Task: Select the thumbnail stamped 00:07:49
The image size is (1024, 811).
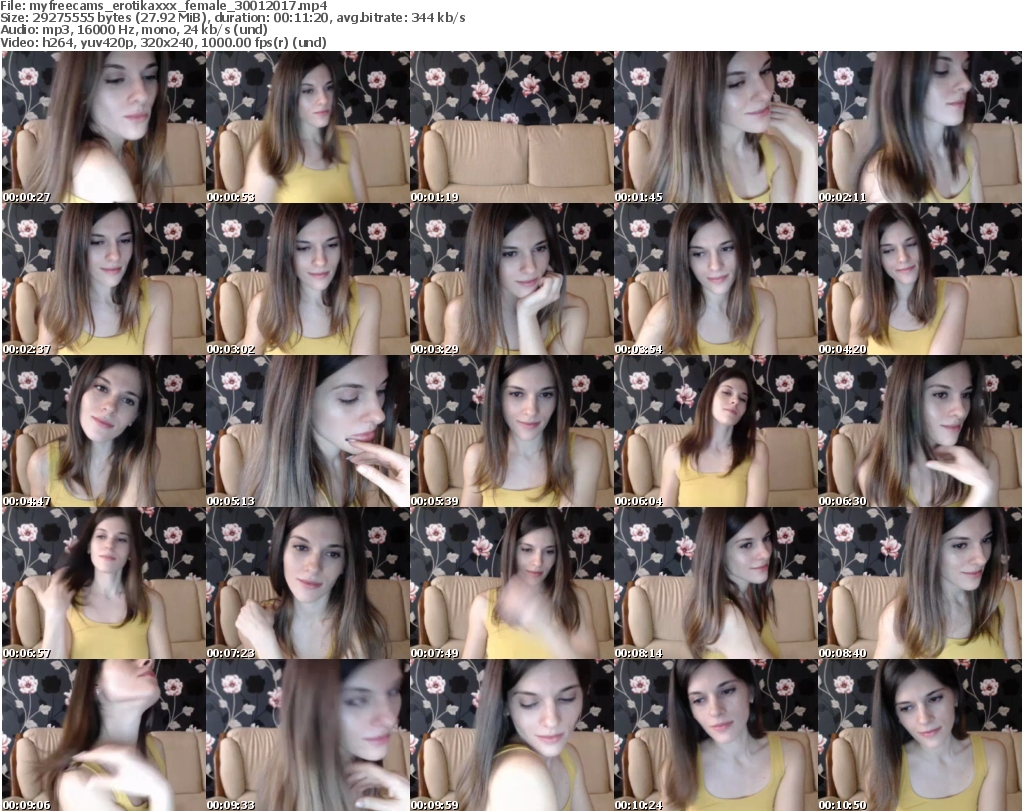Action: 512,583
